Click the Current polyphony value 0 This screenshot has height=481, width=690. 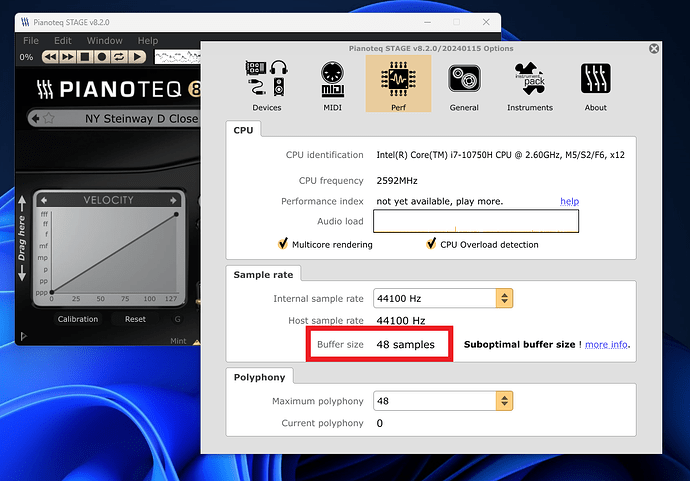point(380,423)
